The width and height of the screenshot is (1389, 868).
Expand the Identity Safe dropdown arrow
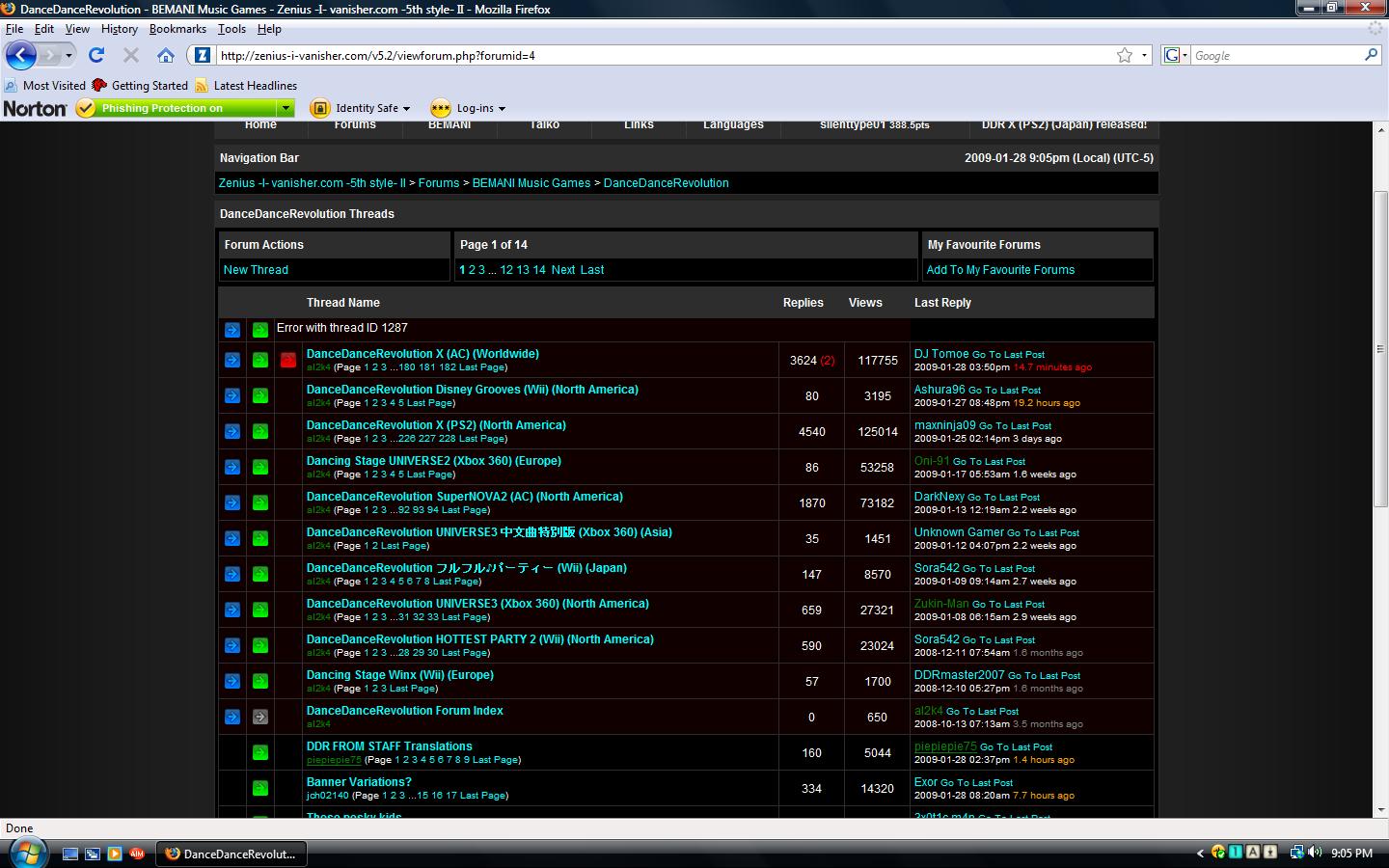click(x=406, y=108)
